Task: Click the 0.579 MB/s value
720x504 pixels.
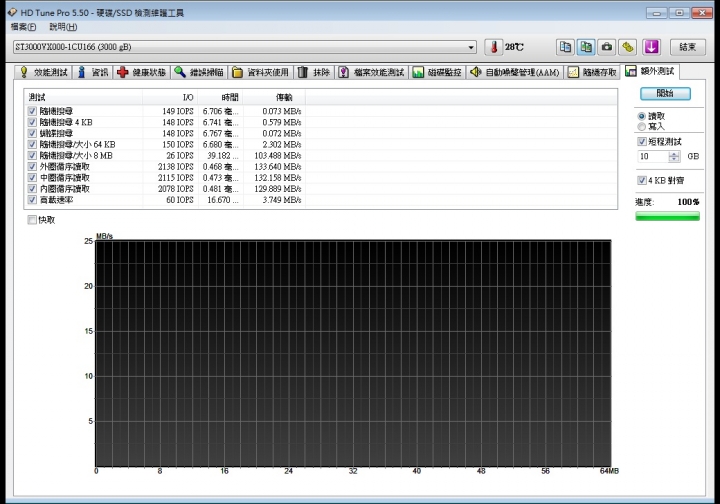Action: pyautogui.click(x=282, y=122)
